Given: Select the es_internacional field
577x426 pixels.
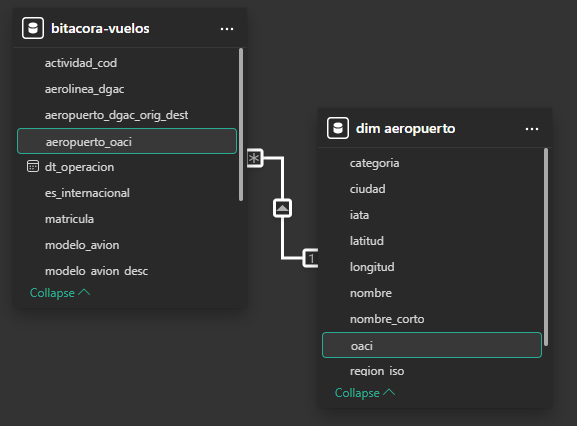Looking at the screenshot, I should (127, 193).
